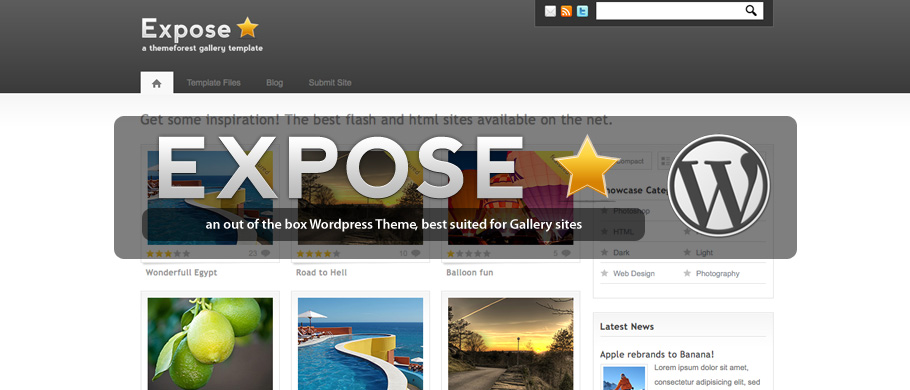This screenshot has width=910, height=390.
Task: Click the comment bubble beside count 5
Action: [566, 254]
